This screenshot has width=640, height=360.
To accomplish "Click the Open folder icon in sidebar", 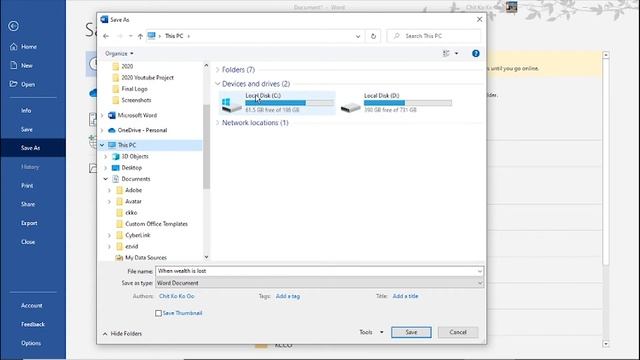I will click(13, 84).
